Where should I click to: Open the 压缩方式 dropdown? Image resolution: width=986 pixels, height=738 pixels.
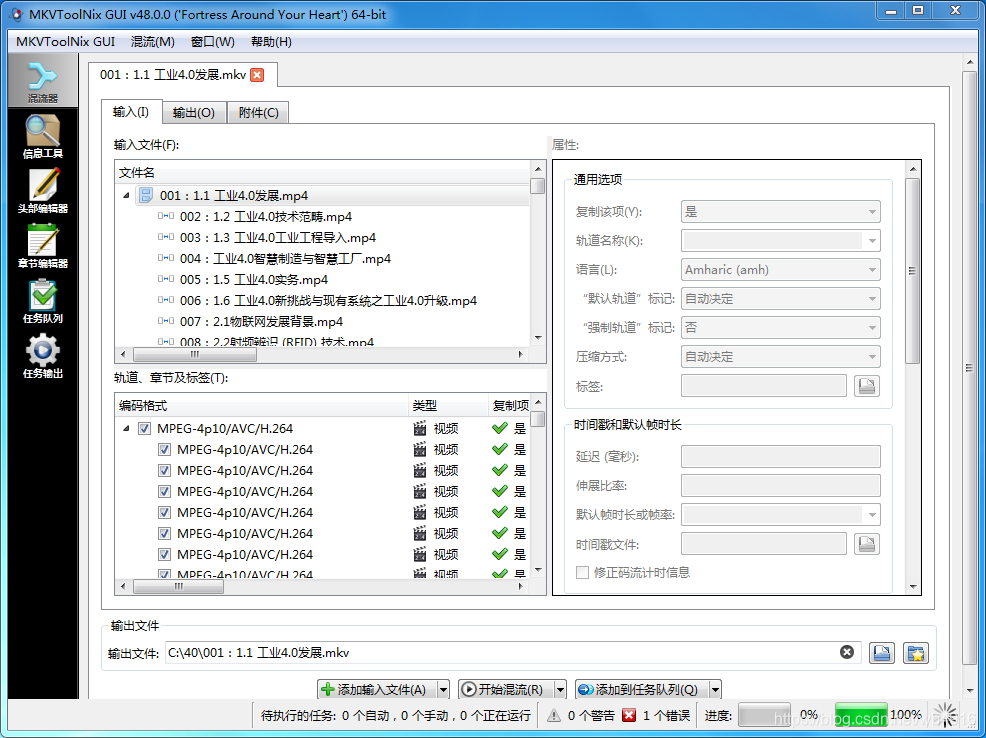tap(780, 357)
